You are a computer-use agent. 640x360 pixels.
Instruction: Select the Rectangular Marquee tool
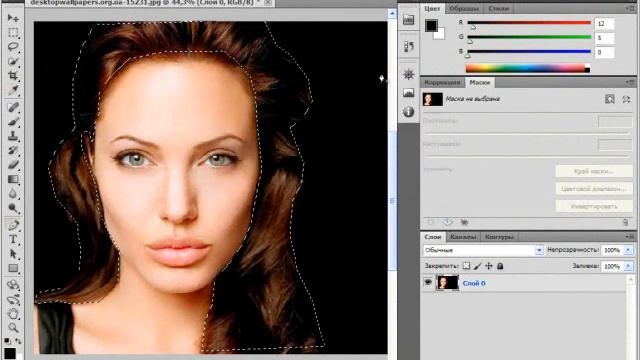(13, 33)
